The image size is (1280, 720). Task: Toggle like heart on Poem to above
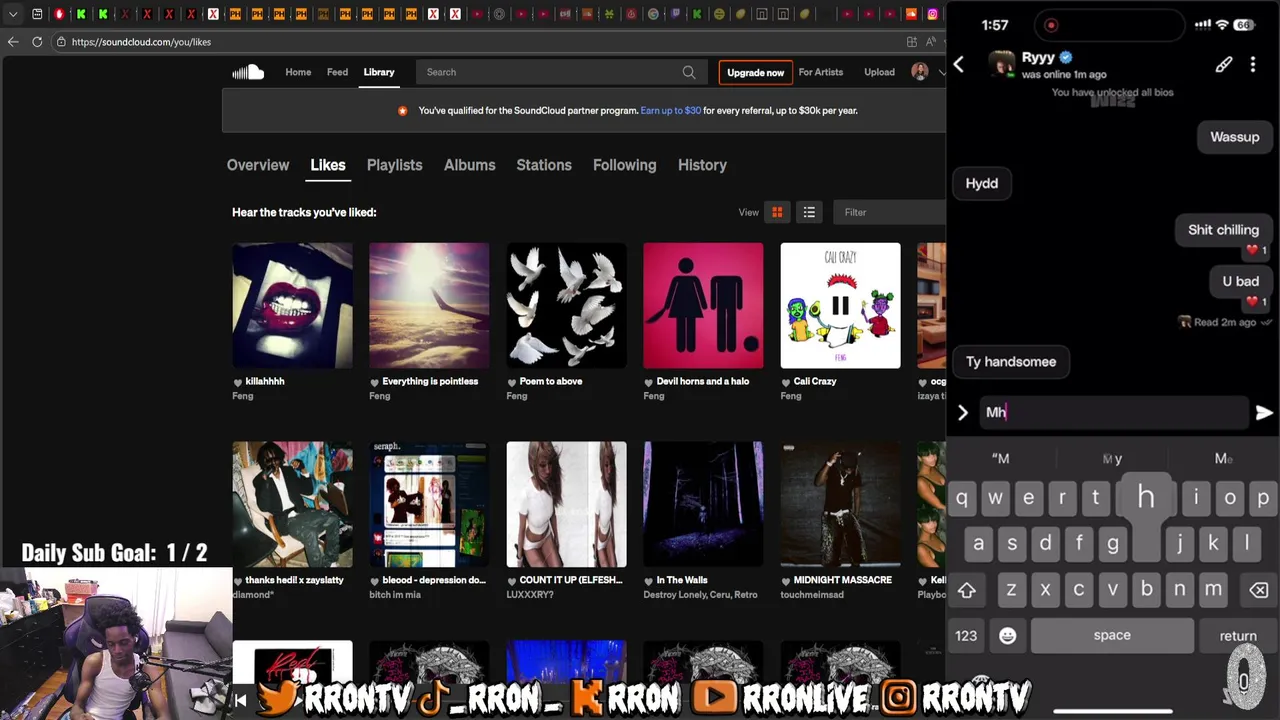pos(512,382)
